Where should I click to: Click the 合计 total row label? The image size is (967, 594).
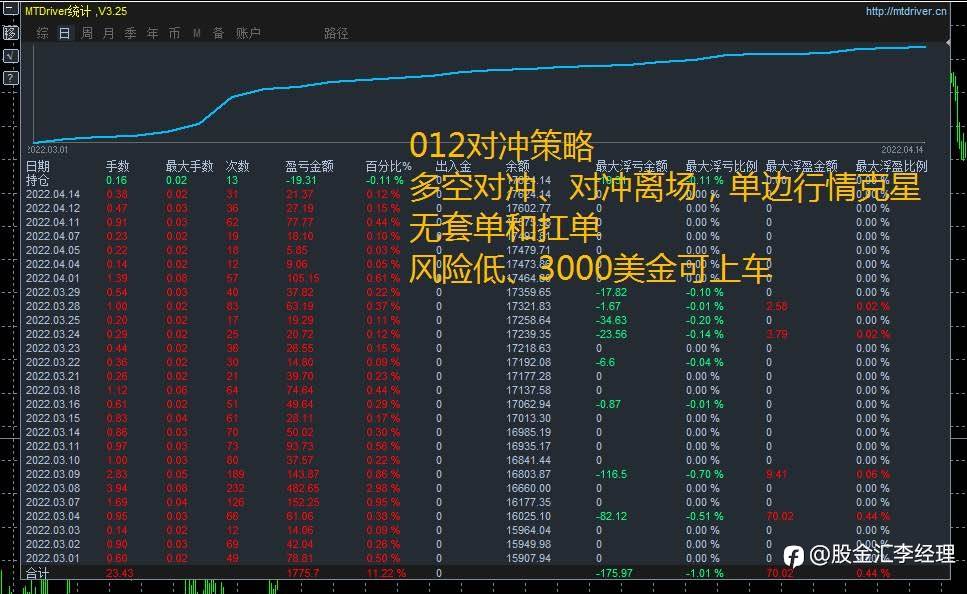pos(38,573)
